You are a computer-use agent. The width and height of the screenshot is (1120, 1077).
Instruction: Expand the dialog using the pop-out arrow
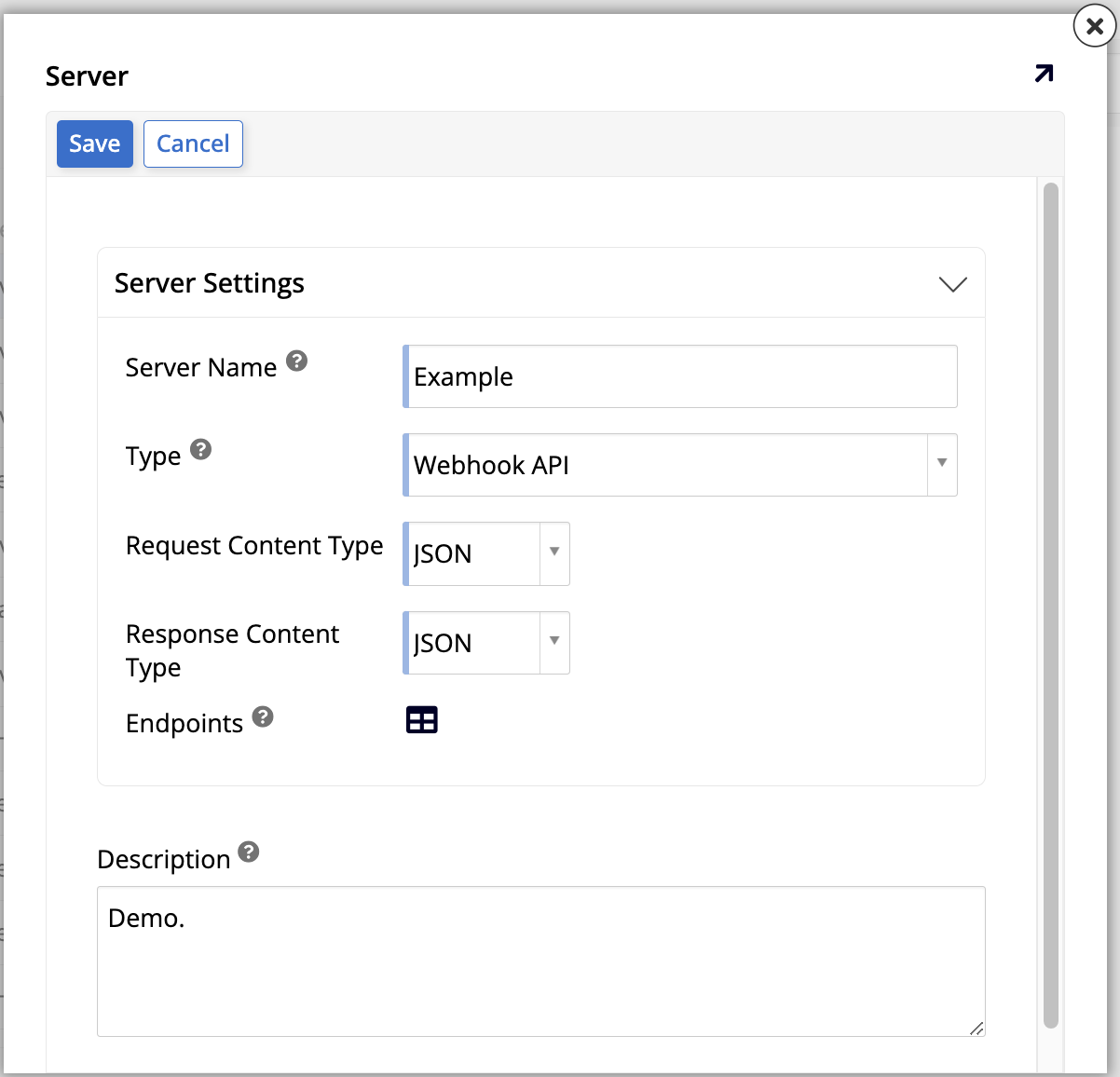click(x=1044, y=74)
